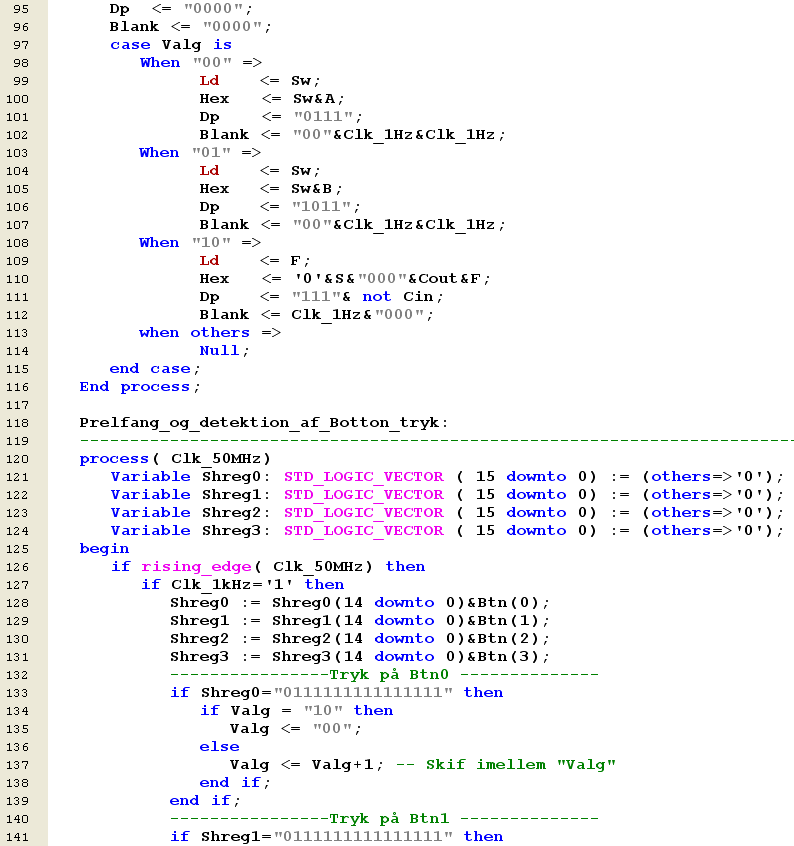
Task: Click 'Btn(1)' on line 129
Action: pyautogui.click(x=510, y=621)
